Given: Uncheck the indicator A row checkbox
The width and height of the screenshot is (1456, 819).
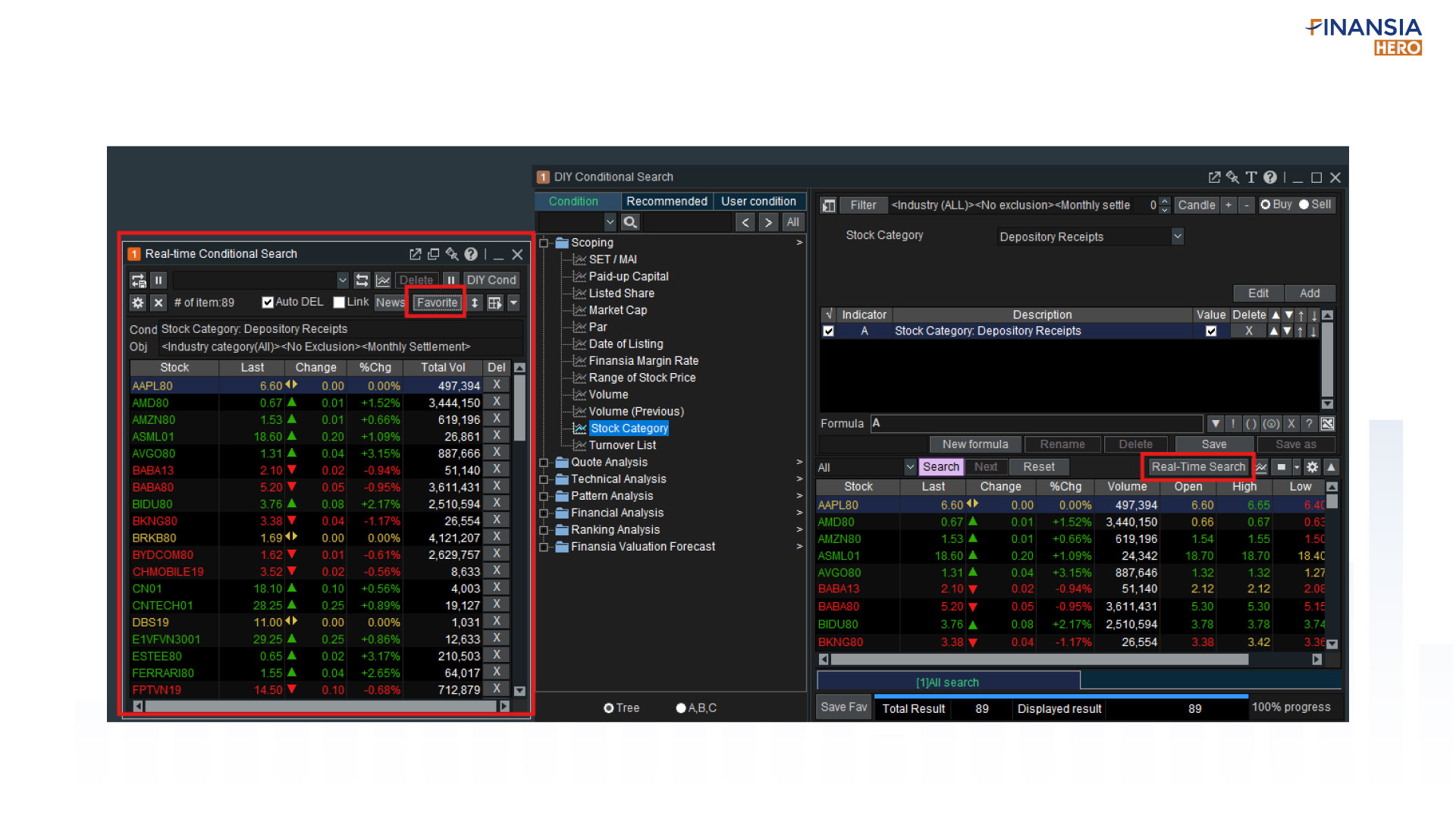Looking at the screenshot, I should [x=828, y=331].
